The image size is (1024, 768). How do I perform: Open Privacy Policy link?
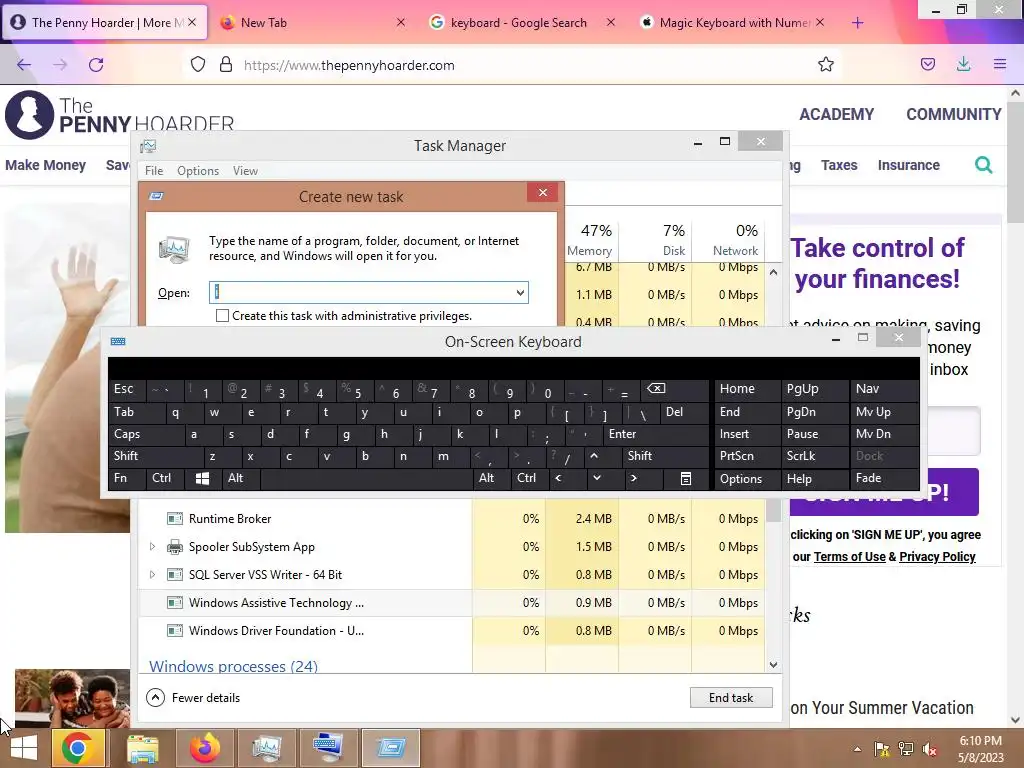click(937, 556)
